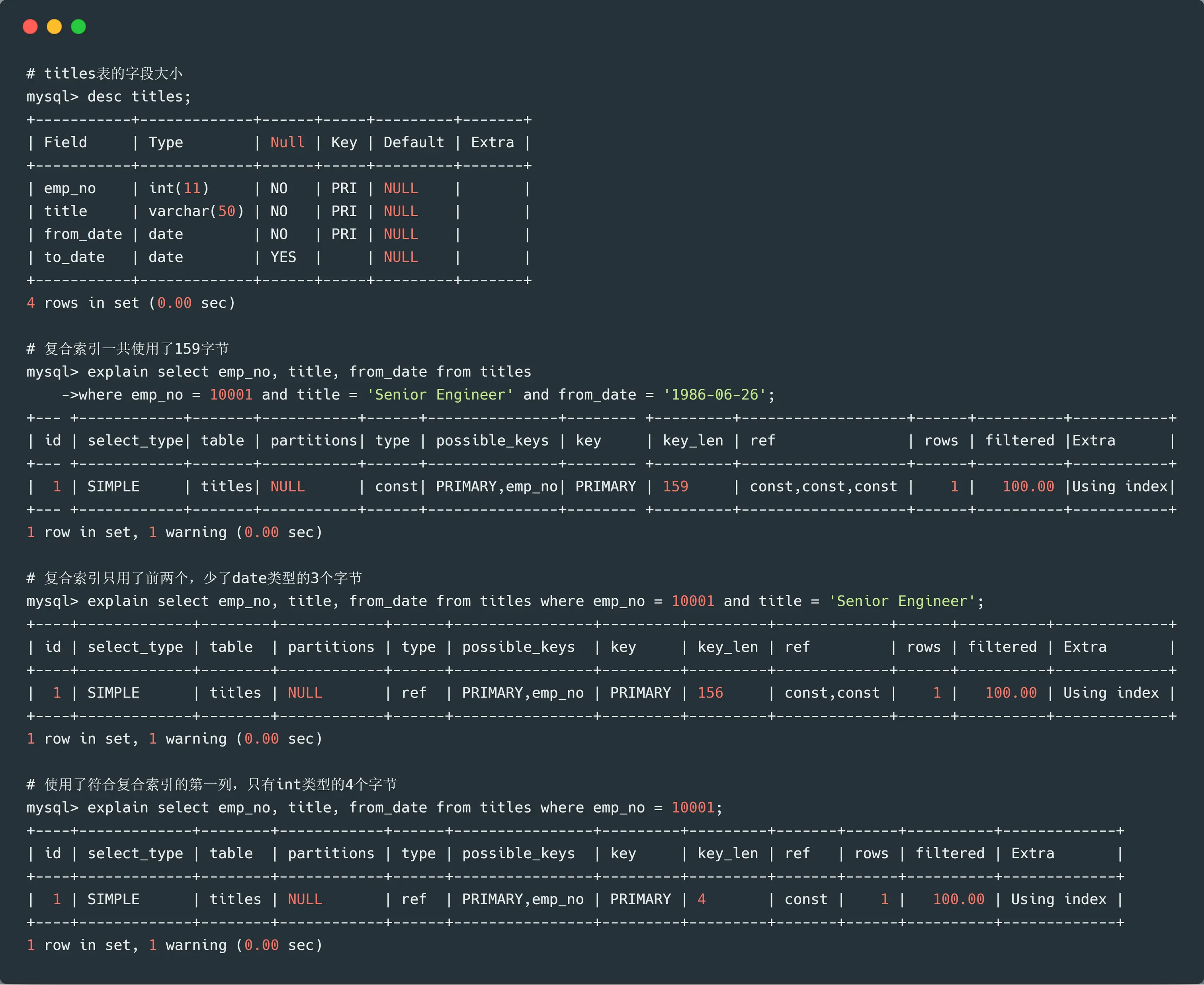Click the yellow minimize window dot

[x=55, y=27]
